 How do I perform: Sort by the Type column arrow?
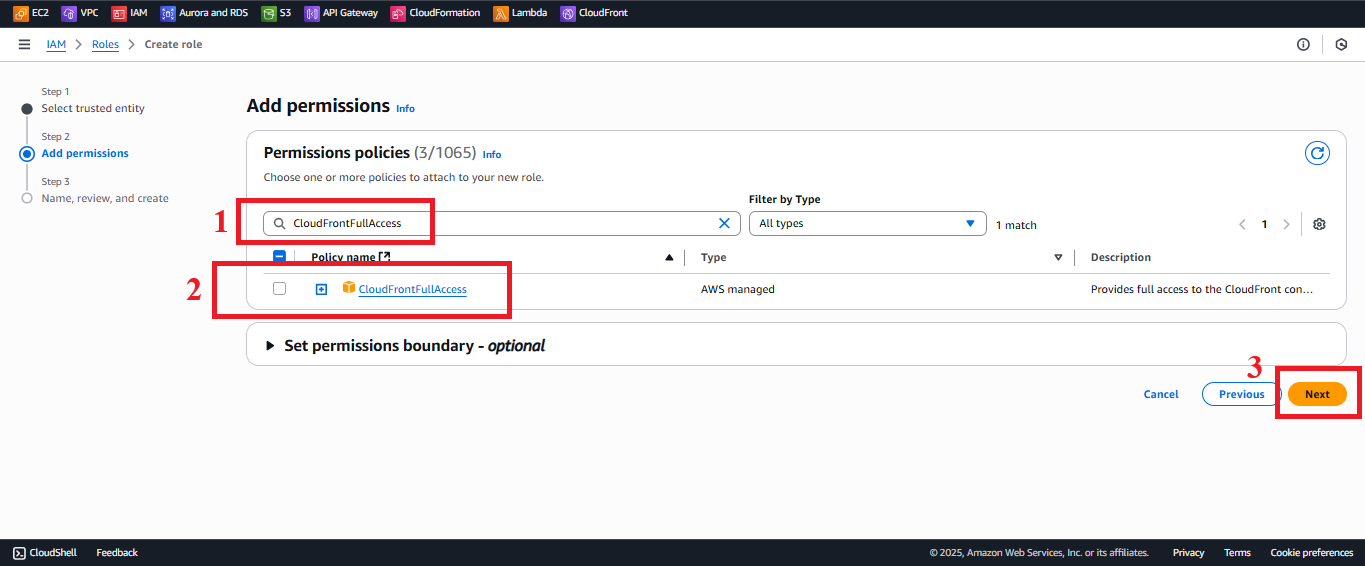point(1058,258)
